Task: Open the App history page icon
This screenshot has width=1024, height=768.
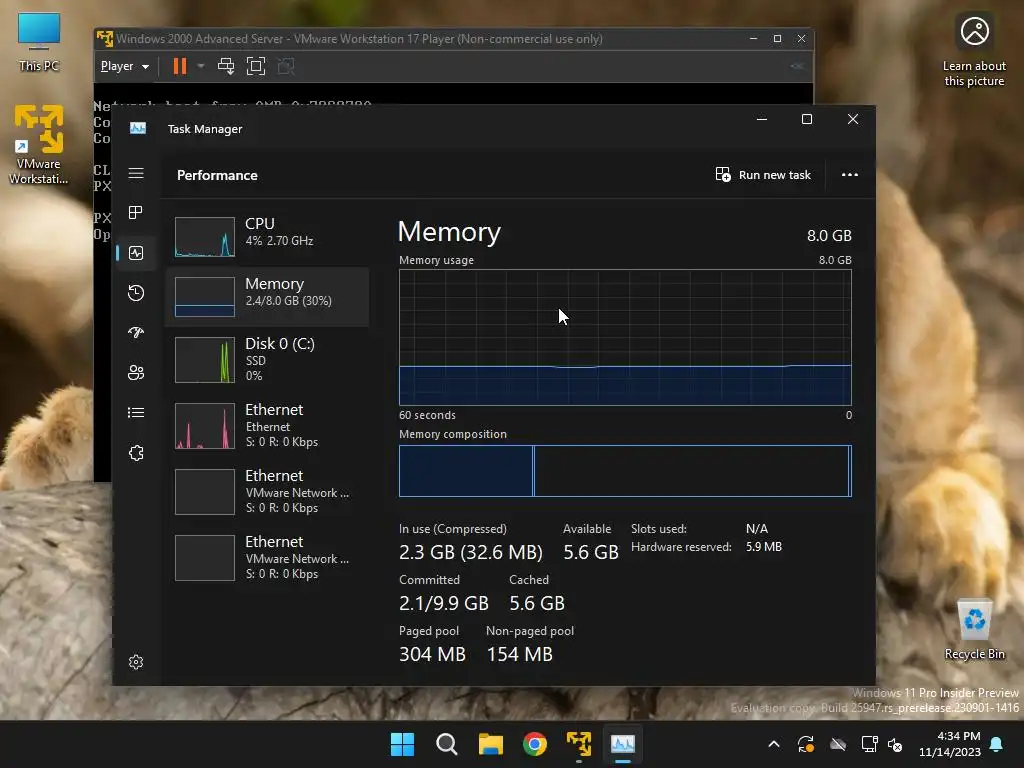Action: [x=136, y=293]
